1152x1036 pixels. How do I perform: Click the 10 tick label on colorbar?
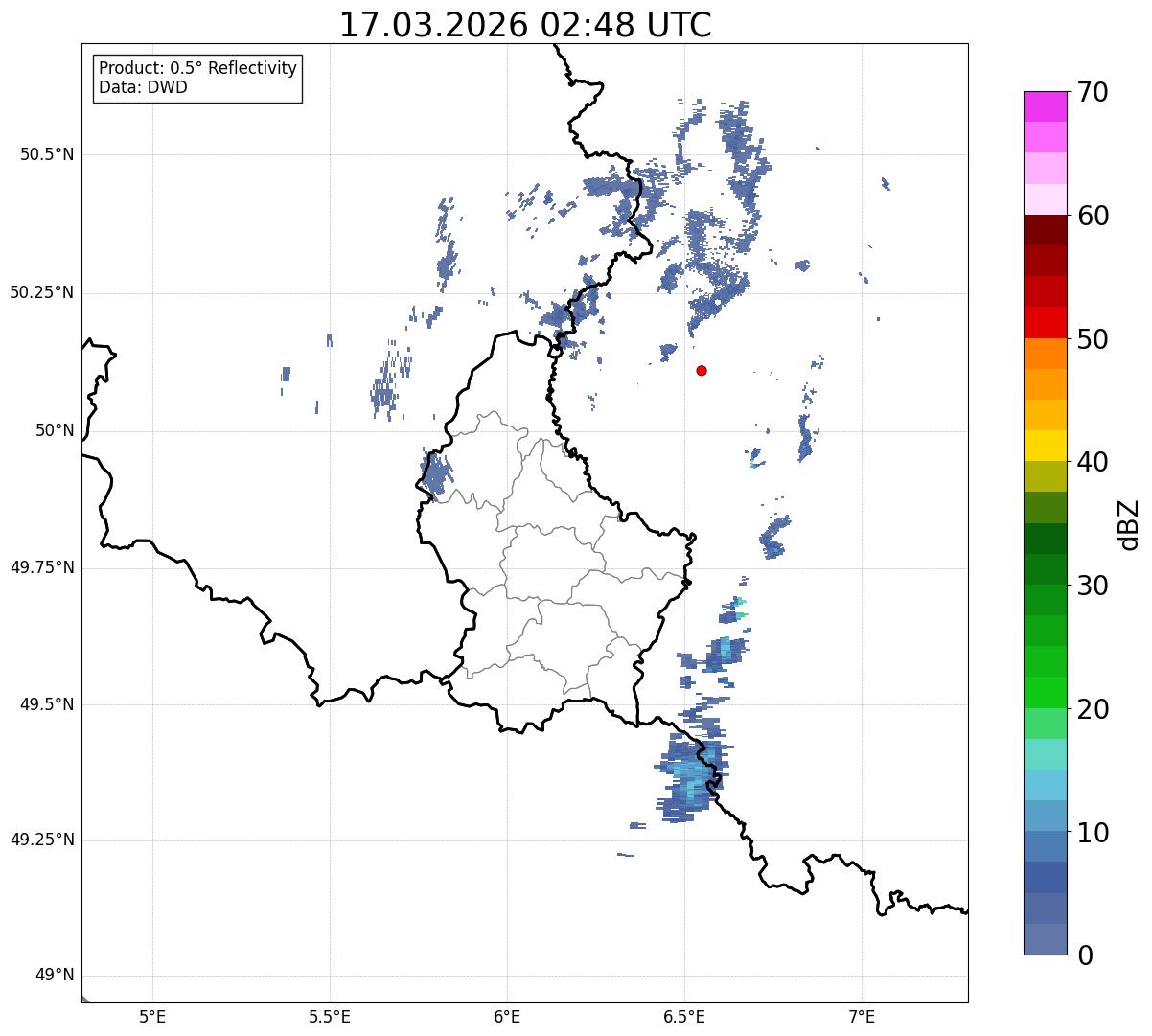pos(1093,832)
